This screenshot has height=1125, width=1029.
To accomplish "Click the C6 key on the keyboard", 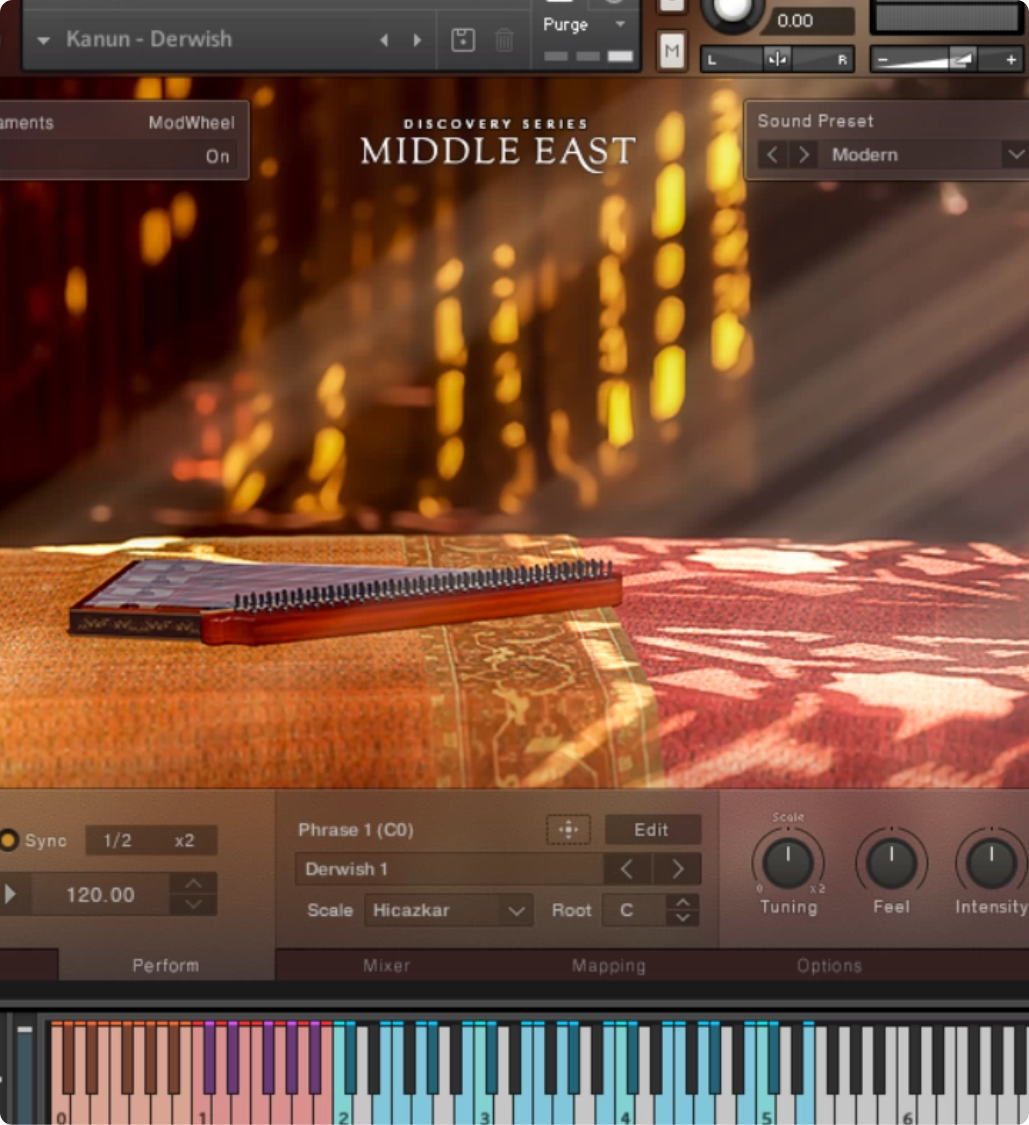I will (908, 1103).
